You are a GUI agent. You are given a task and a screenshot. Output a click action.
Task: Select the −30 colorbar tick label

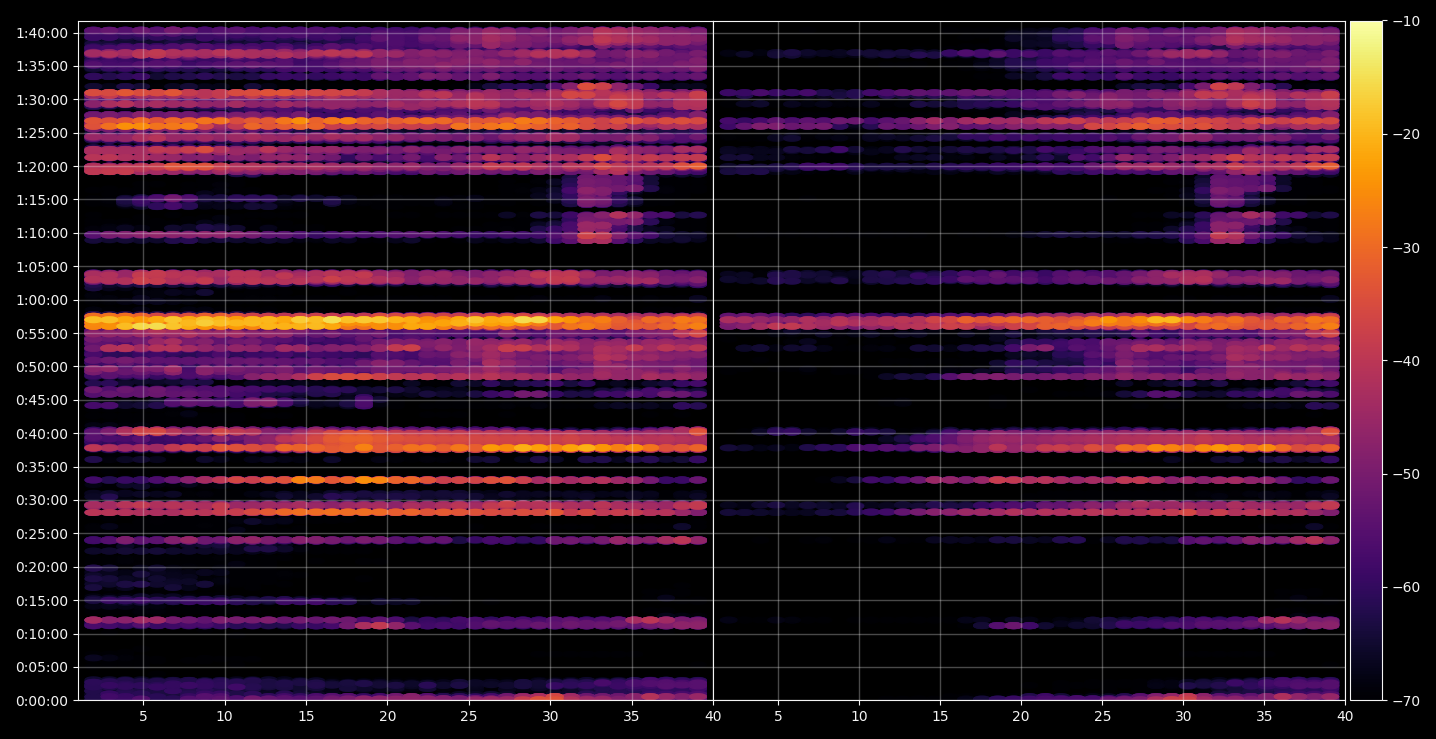(1407, 248)
